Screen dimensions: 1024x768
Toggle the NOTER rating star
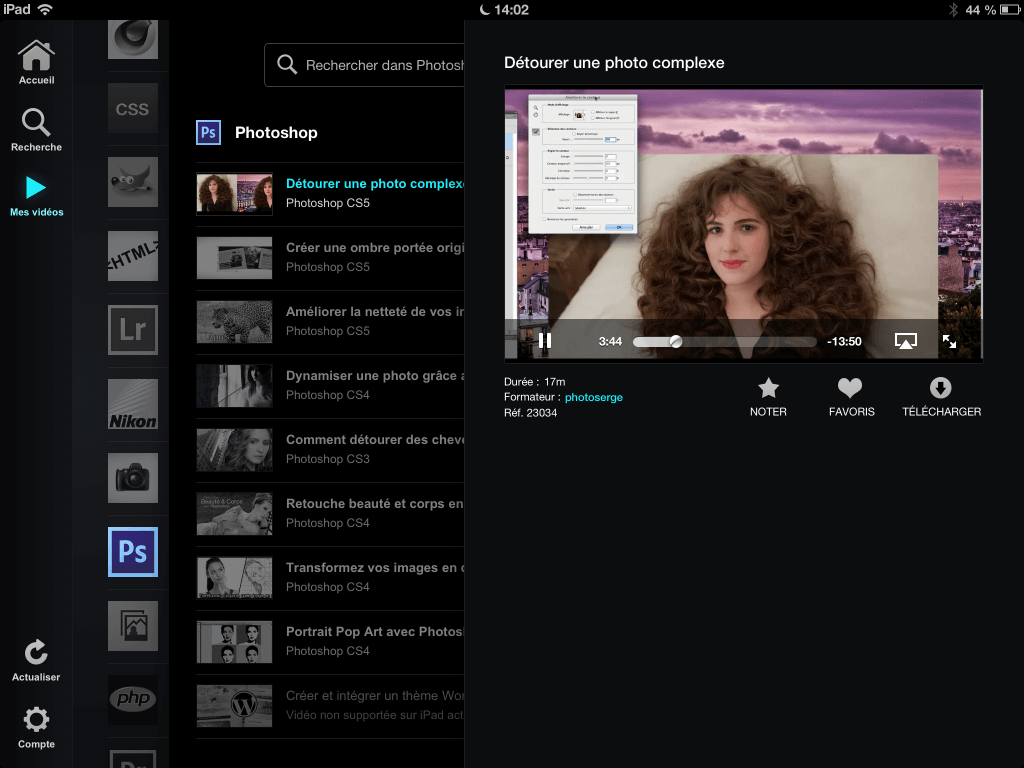(x=768, y=391)
